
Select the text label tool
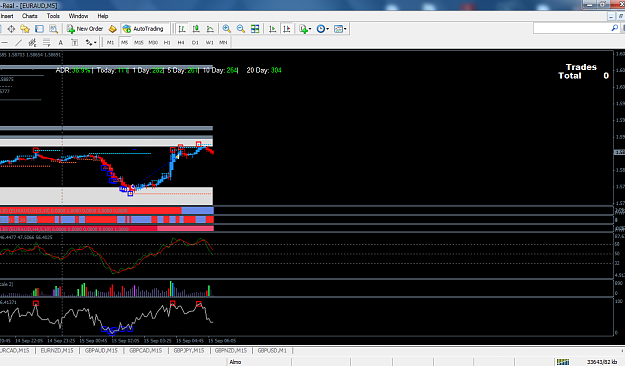[x=75, y=42]
